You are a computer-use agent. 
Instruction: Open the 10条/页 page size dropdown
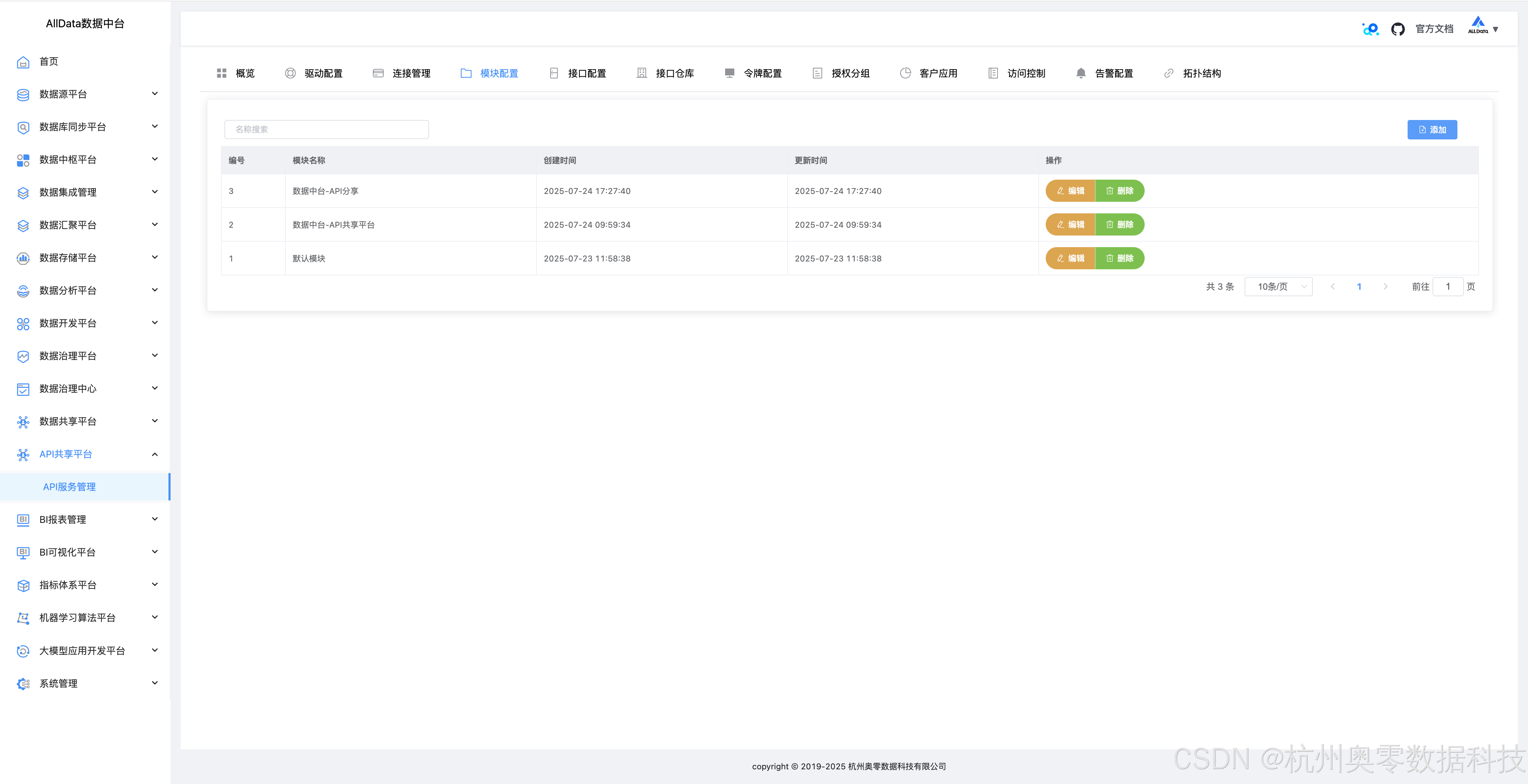coord(1278,286)
